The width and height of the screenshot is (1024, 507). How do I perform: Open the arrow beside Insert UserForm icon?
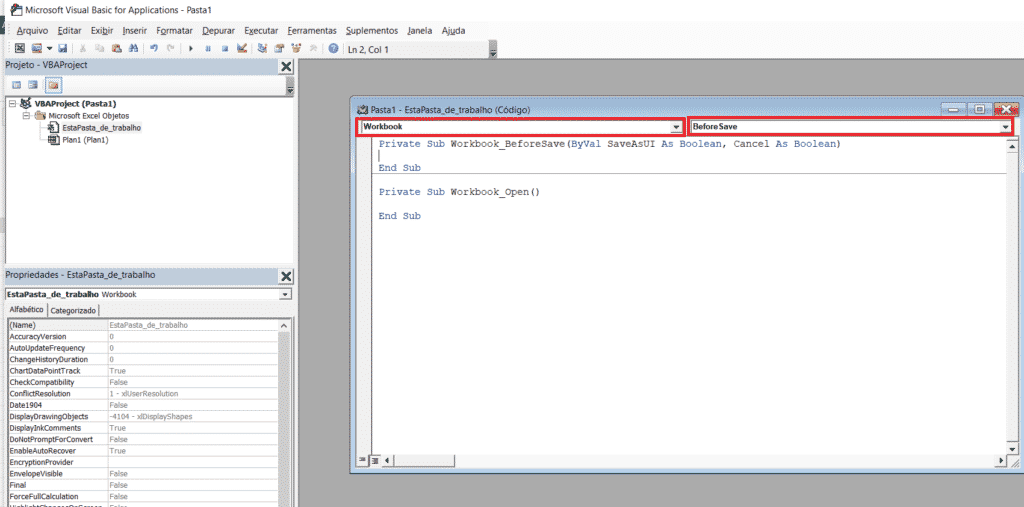point(48,48)
